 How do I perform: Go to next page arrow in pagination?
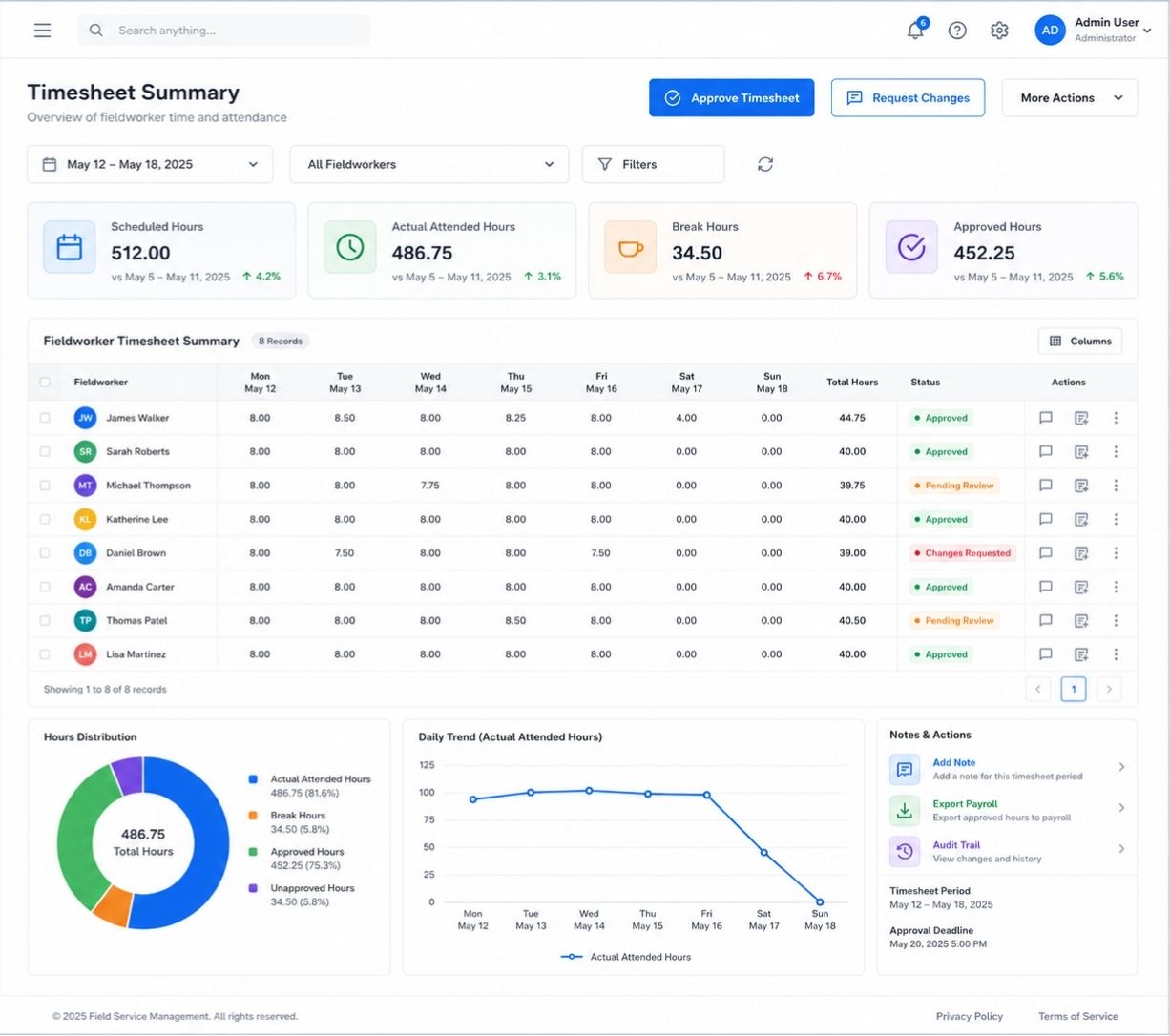point(1109,689)
